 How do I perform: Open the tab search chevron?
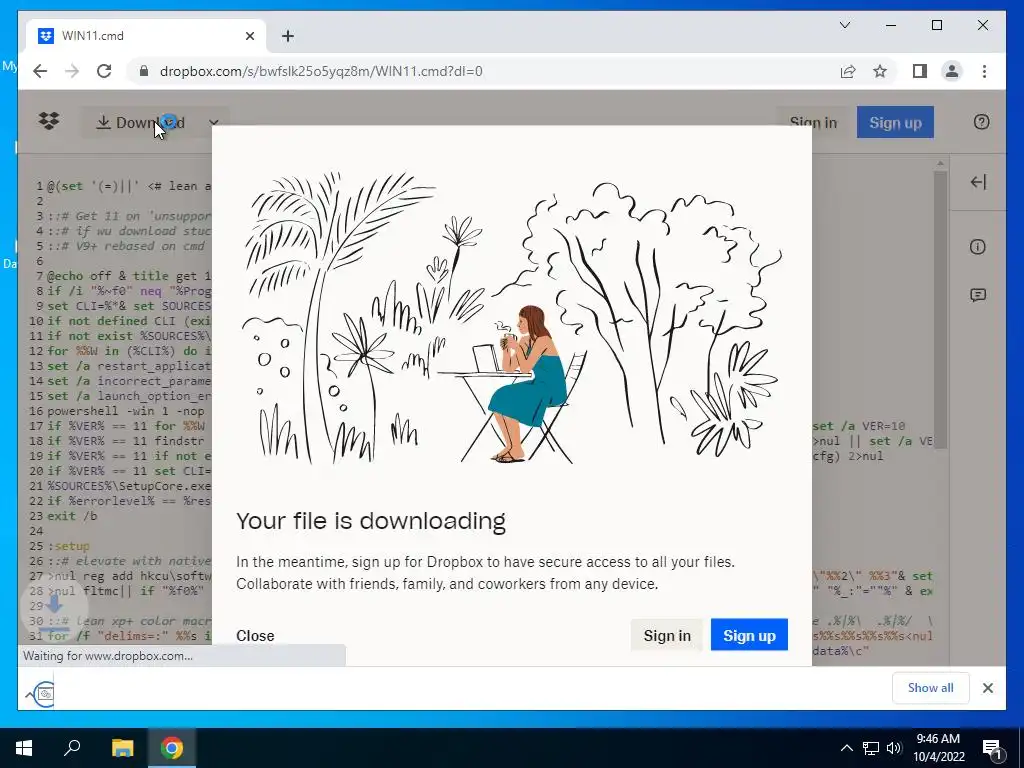tap(844, 25)
